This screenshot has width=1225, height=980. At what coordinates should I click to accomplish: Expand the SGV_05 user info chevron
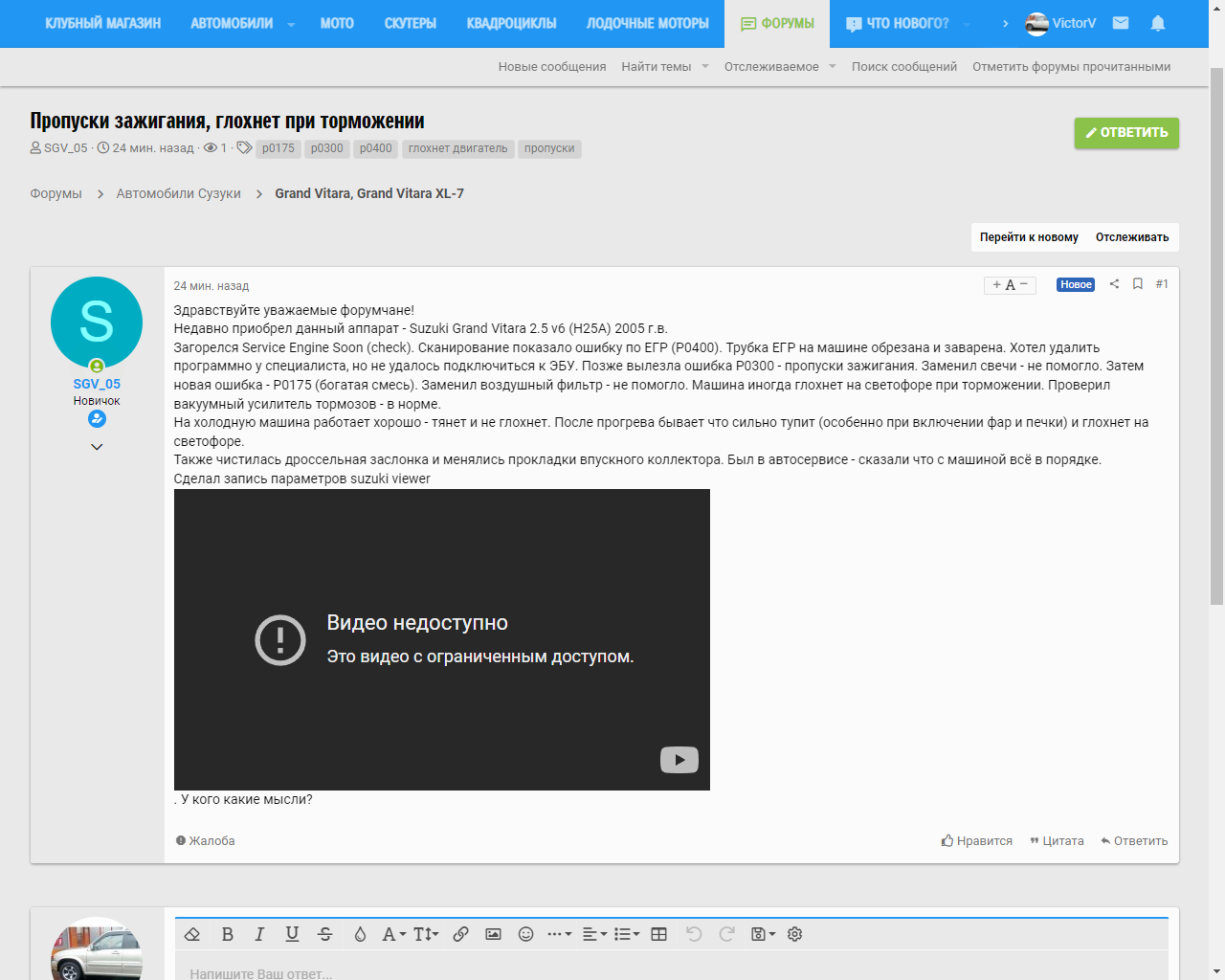97,447
